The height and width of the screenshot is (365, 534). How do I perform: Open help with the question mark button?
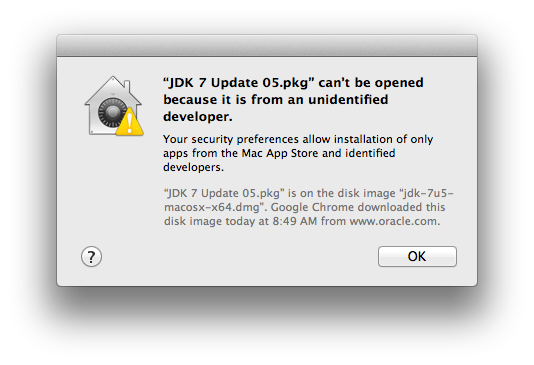pyautogui.click(x=91, y=256)
